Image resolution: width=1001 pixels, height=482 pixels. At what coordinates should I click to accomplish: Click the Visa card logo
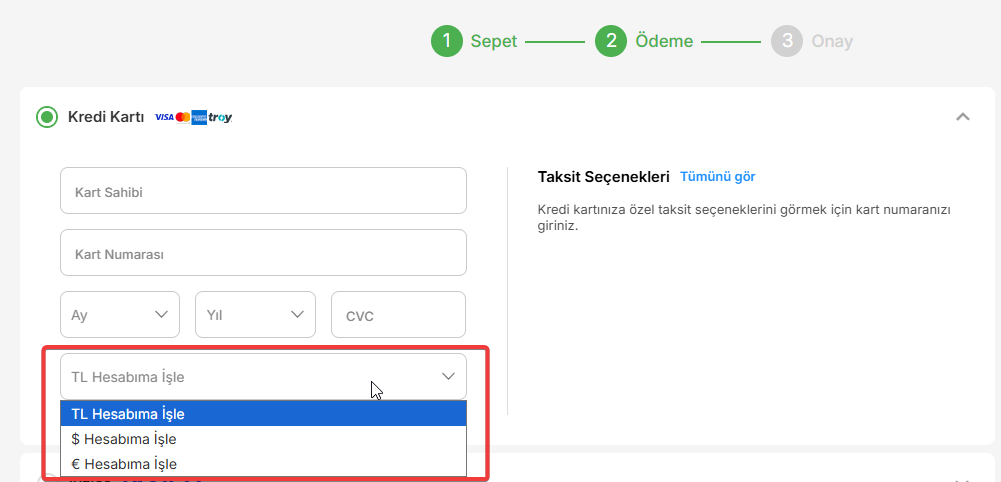tap(164, 117)
